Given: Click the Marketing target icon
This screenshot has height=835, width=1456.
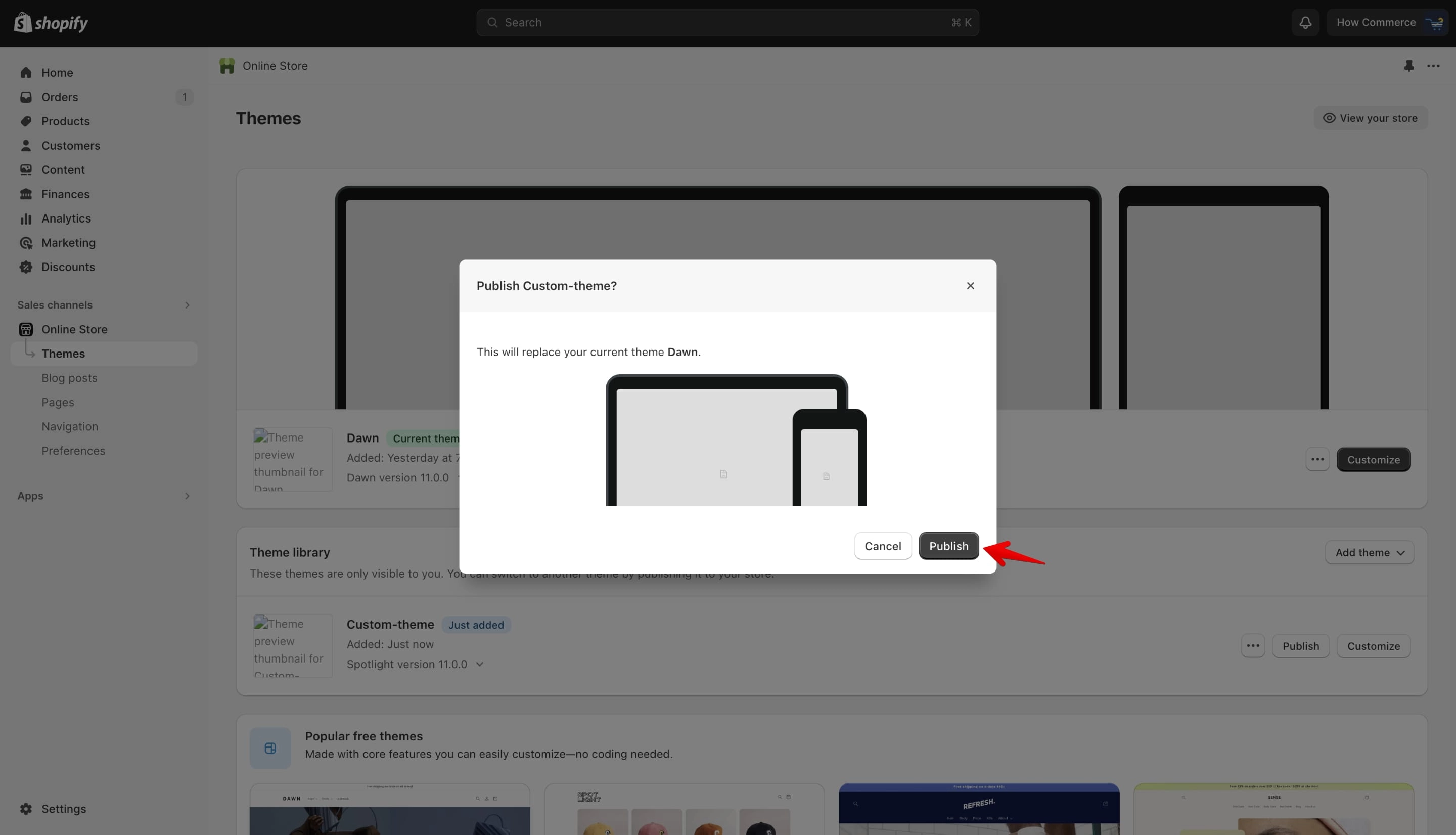Looking at the screenshot, I should tap(26, 243).
